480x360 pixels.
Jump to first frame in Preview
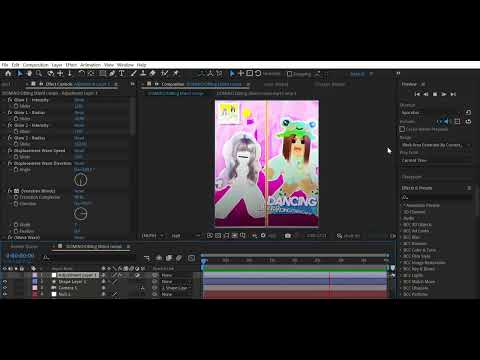[417, 94]
